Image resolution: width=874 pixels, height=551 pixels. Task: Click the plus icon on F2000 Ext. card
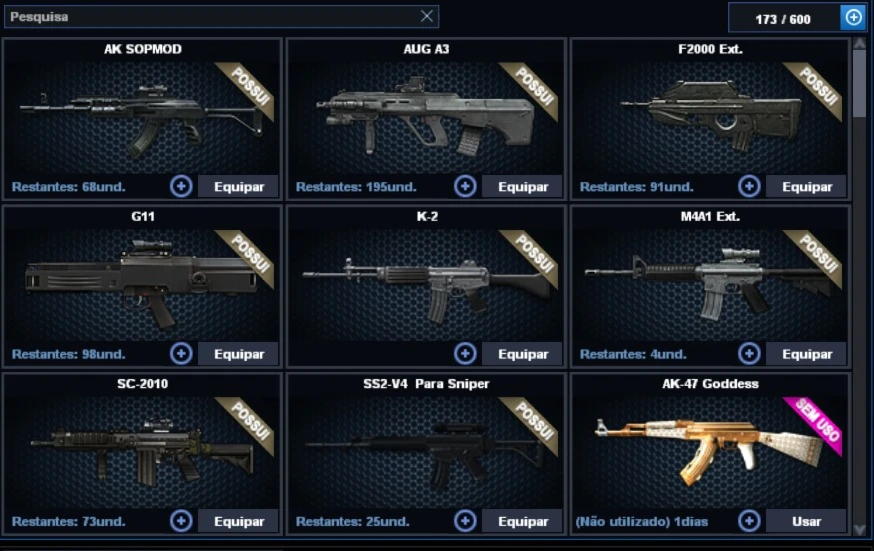[x=749, y=186]
